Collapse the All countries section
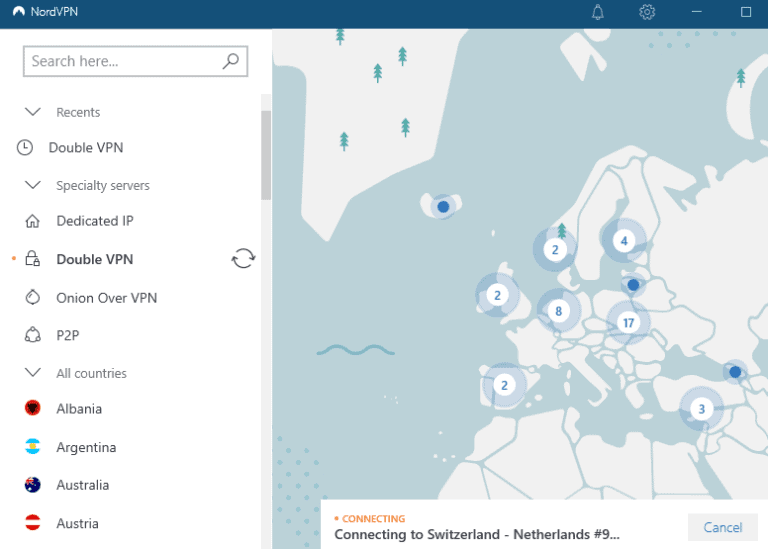 (x=33, y=373)
